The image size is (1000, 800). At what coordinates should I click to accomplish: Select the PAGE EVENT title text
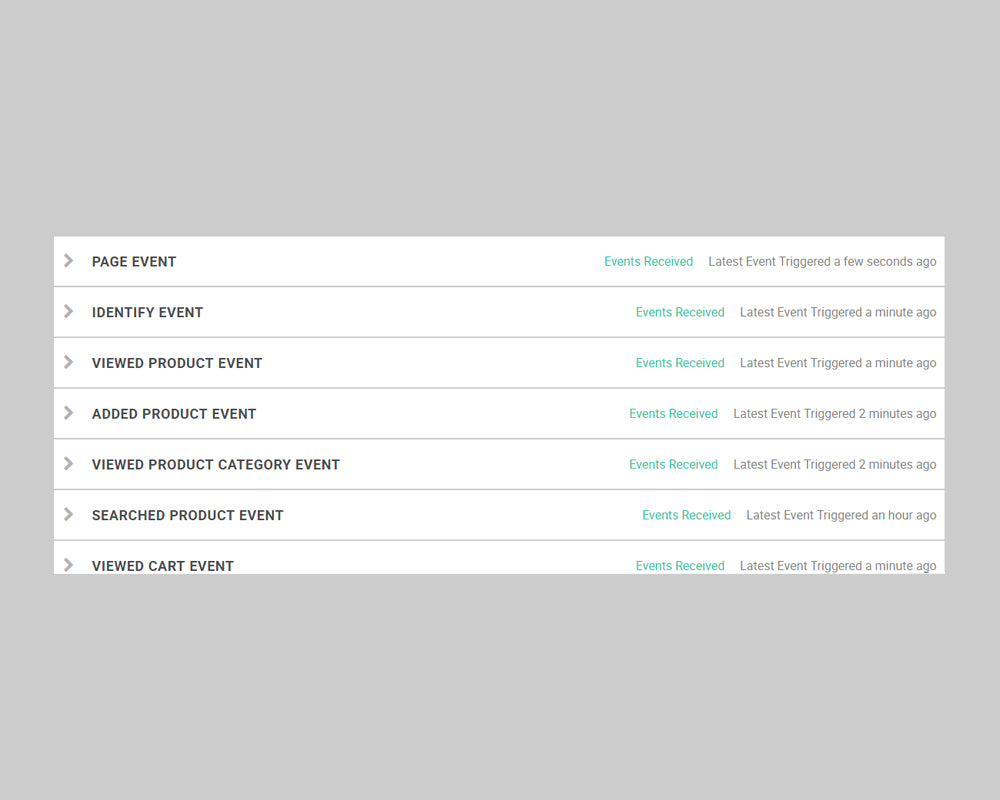tap(134, 262)
